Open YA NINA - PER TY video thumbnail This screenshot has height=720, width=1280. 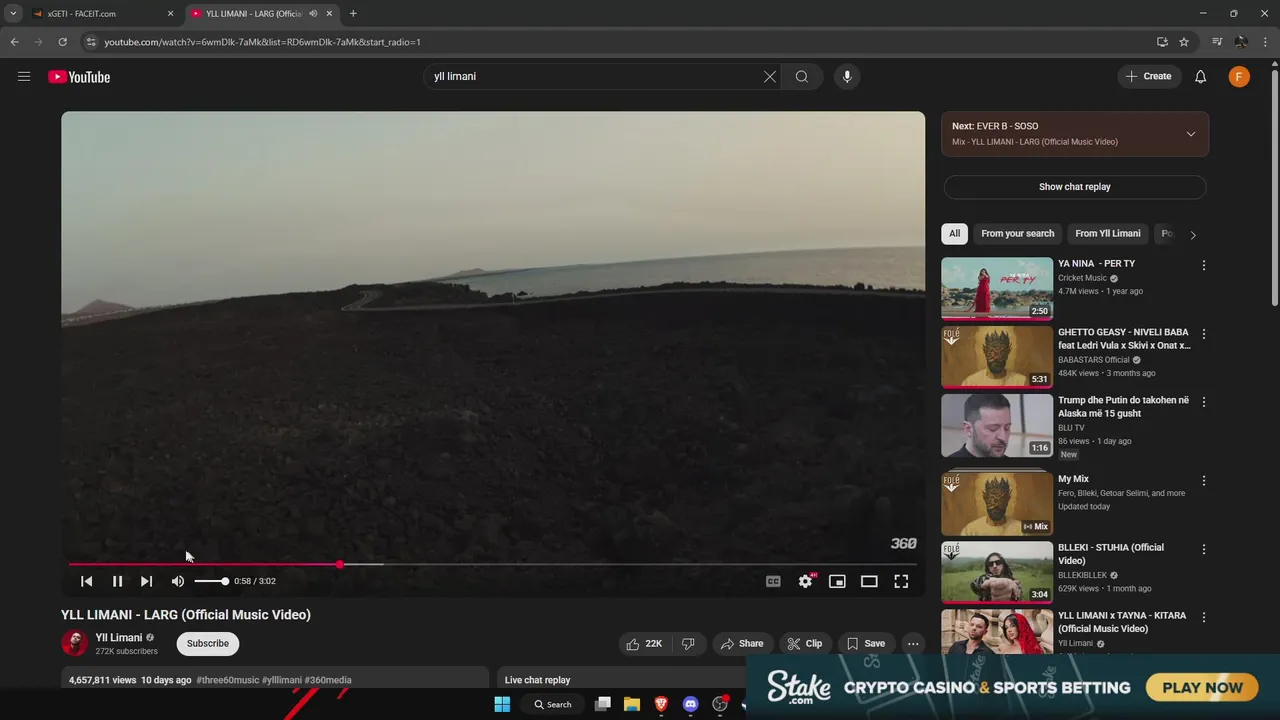[997, 288]
